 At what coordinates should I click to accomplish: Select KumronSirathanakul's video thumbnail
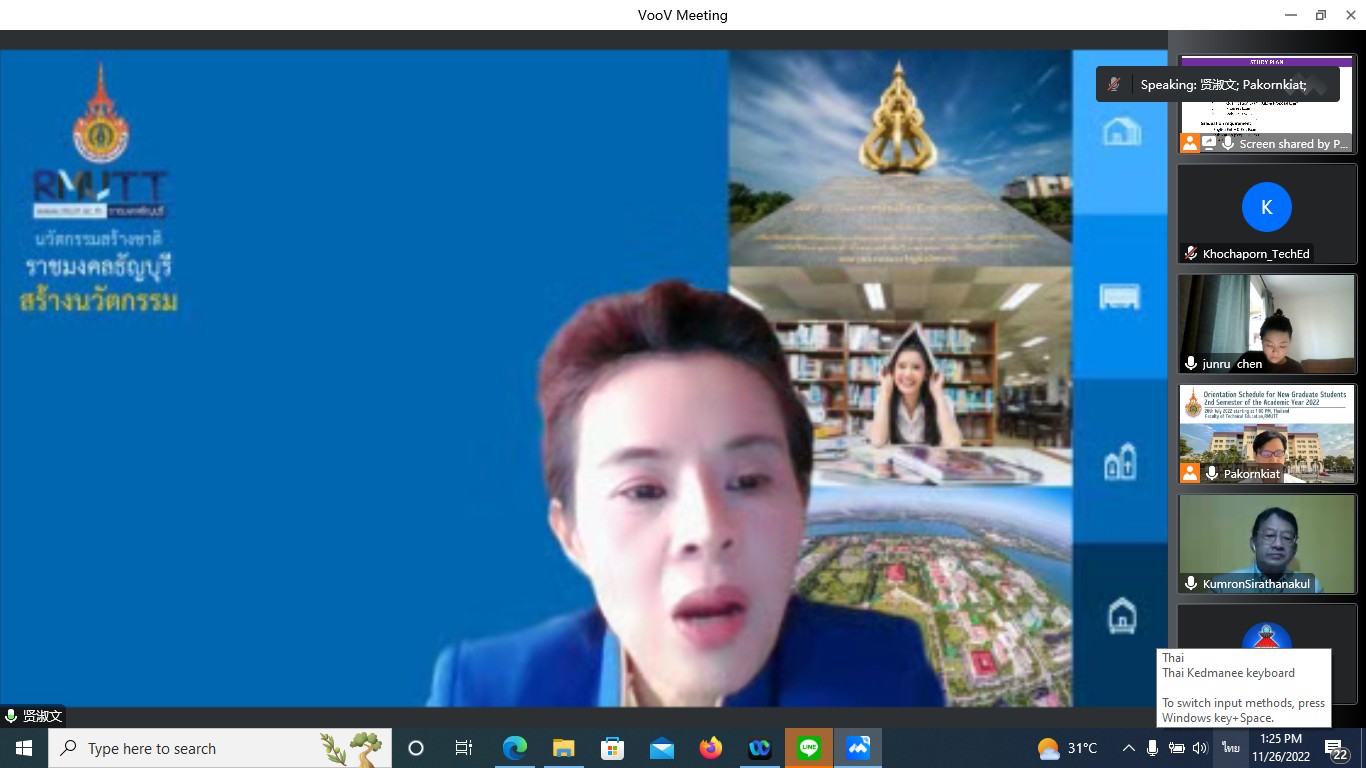point(1267,544)
